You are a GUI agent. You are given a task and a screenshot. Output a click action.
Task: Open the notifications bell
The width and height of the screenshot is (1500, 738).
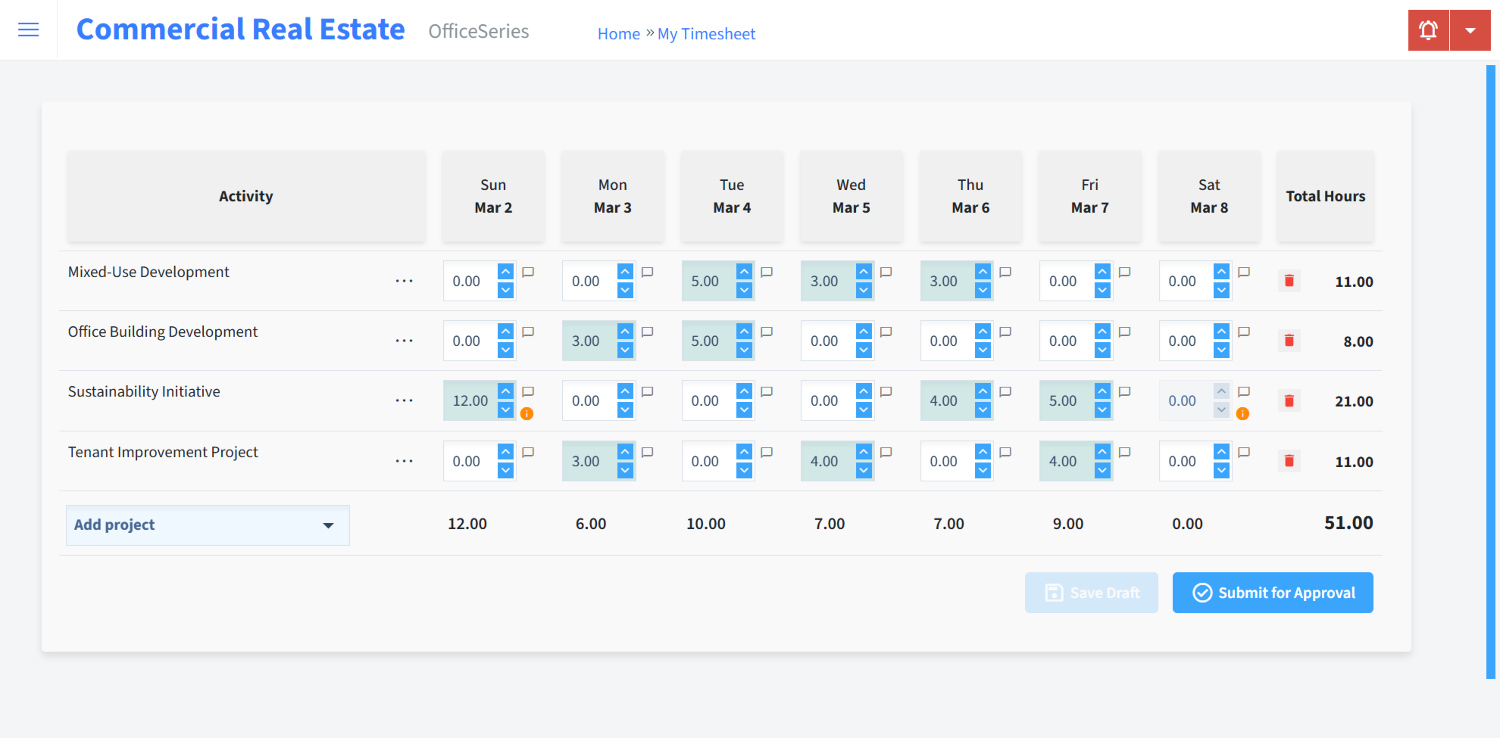[1427, 29]
